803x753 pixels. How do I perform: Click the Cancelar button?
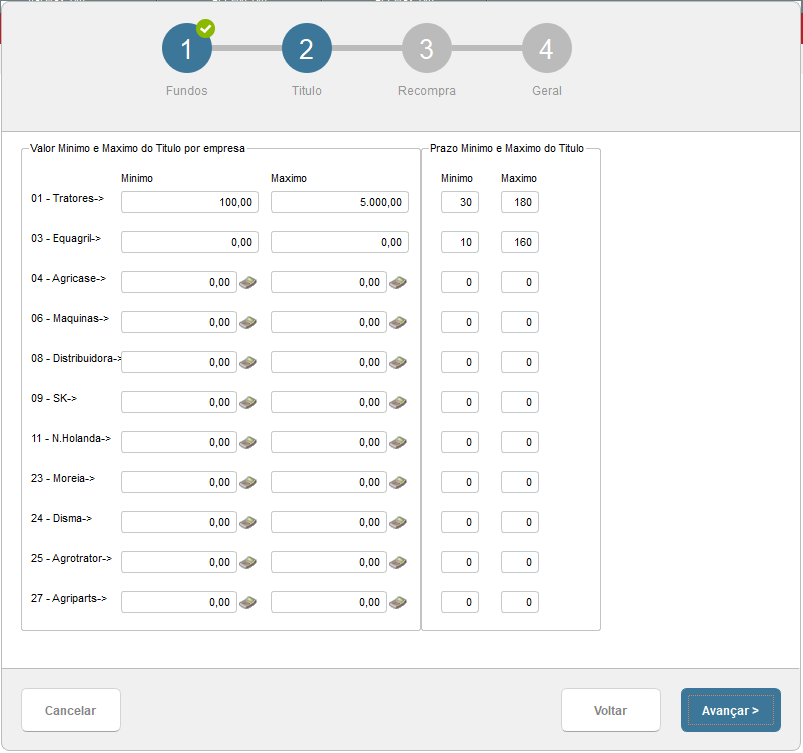pyautogui.click(x=71, y=710)
